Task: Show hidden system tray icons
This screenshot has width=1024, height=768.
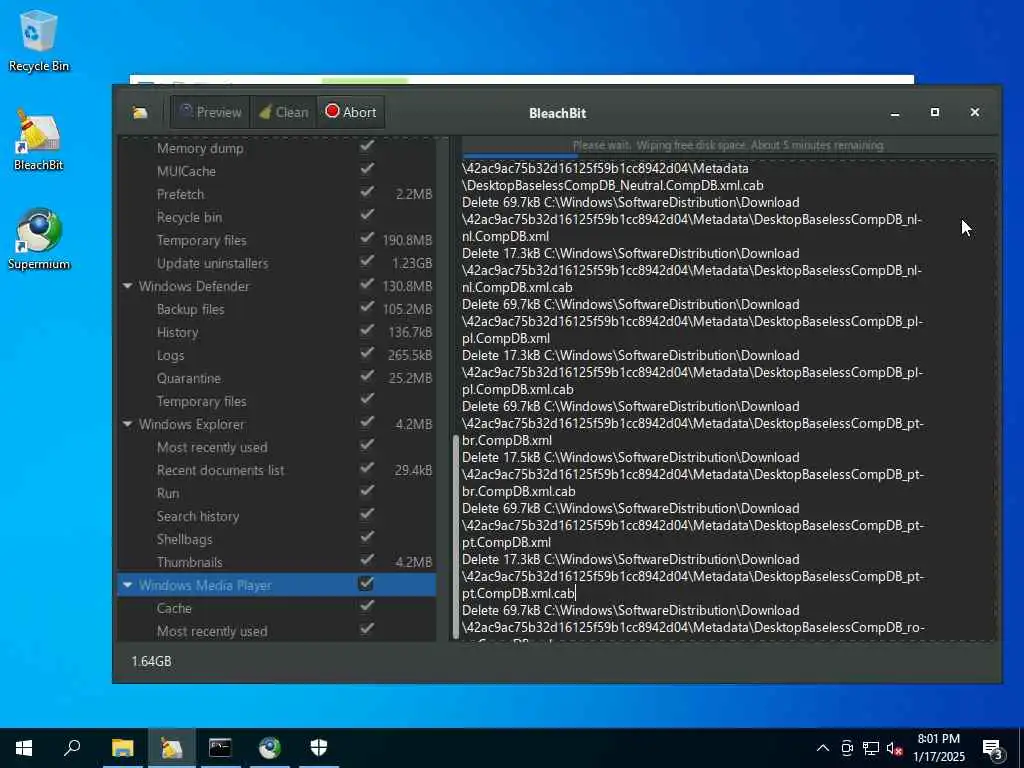Action: coord(823,748)
